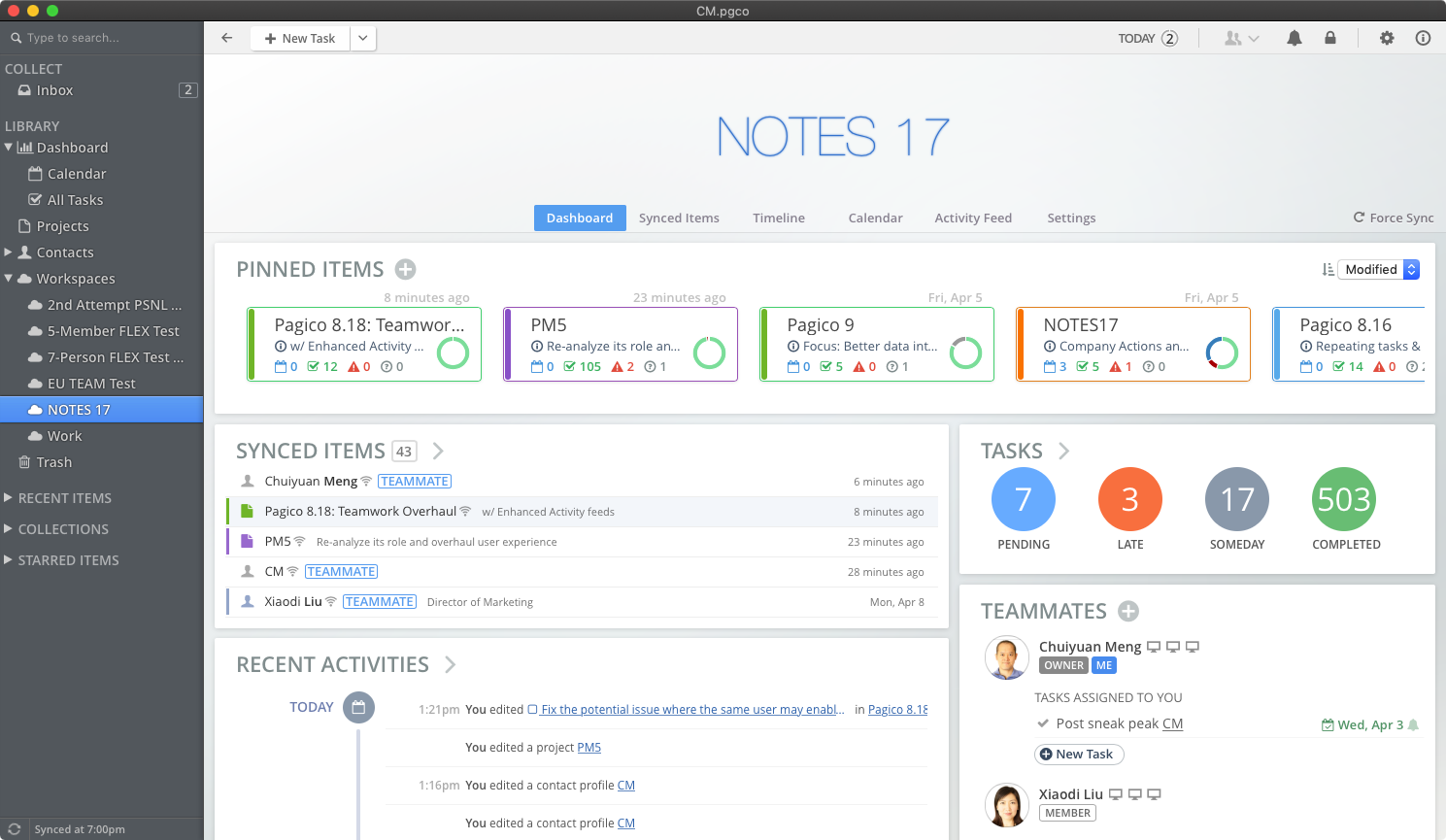Collapse the Dashboard tree node

point(9,148)
